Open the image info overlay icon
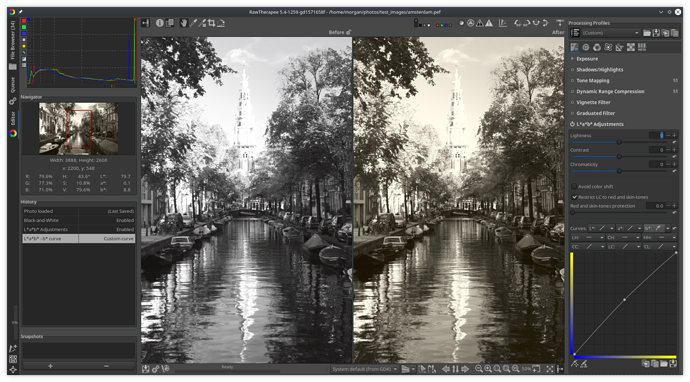Screen dimensions: 690x382 (x=160, y=23)
